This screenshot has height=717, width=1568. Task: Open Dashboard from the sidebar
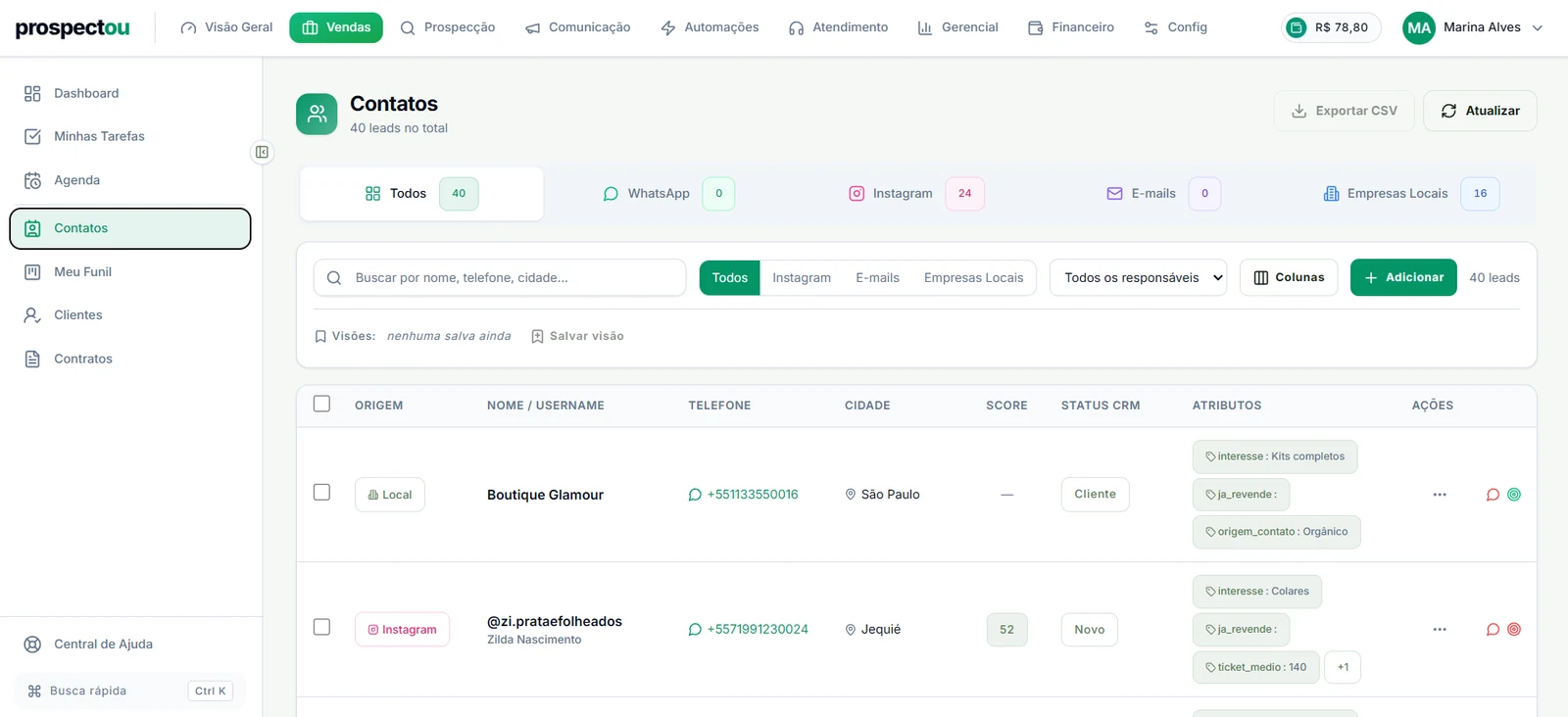(130, 93)
